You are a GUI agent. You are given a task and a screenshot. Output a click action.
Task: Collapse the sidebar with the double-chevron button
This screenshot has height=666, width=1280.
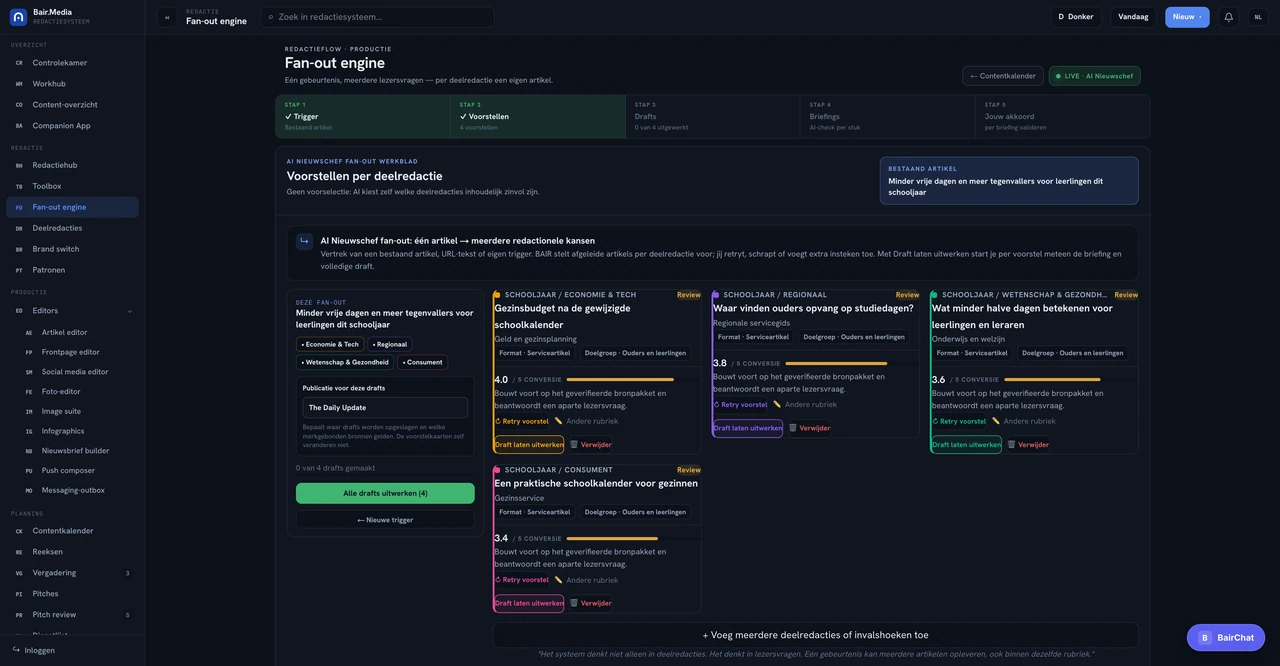(167, 17)
